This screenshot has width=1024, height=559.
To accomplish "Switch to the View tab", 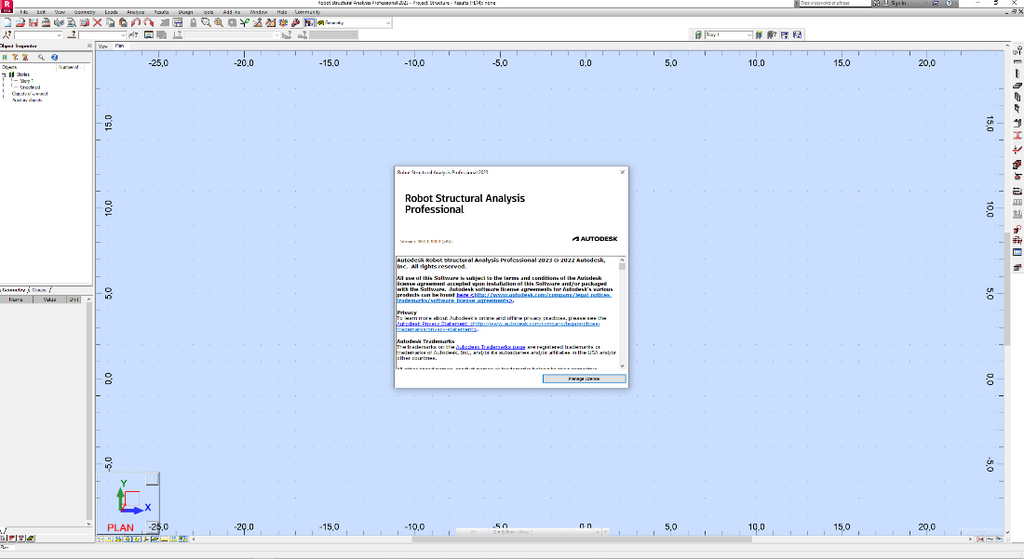I will tap(103, 46).
